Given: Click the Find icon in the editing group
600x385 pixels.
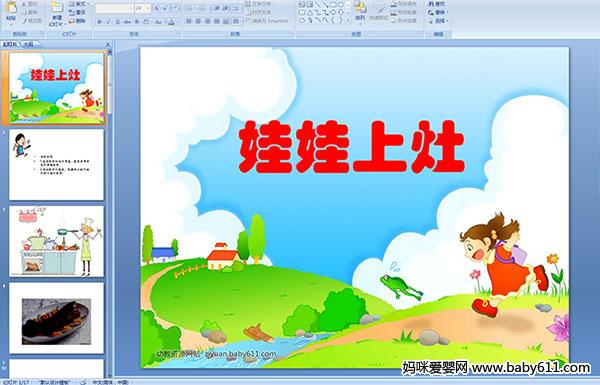Looking at the screenshot, I should [437, 4].
